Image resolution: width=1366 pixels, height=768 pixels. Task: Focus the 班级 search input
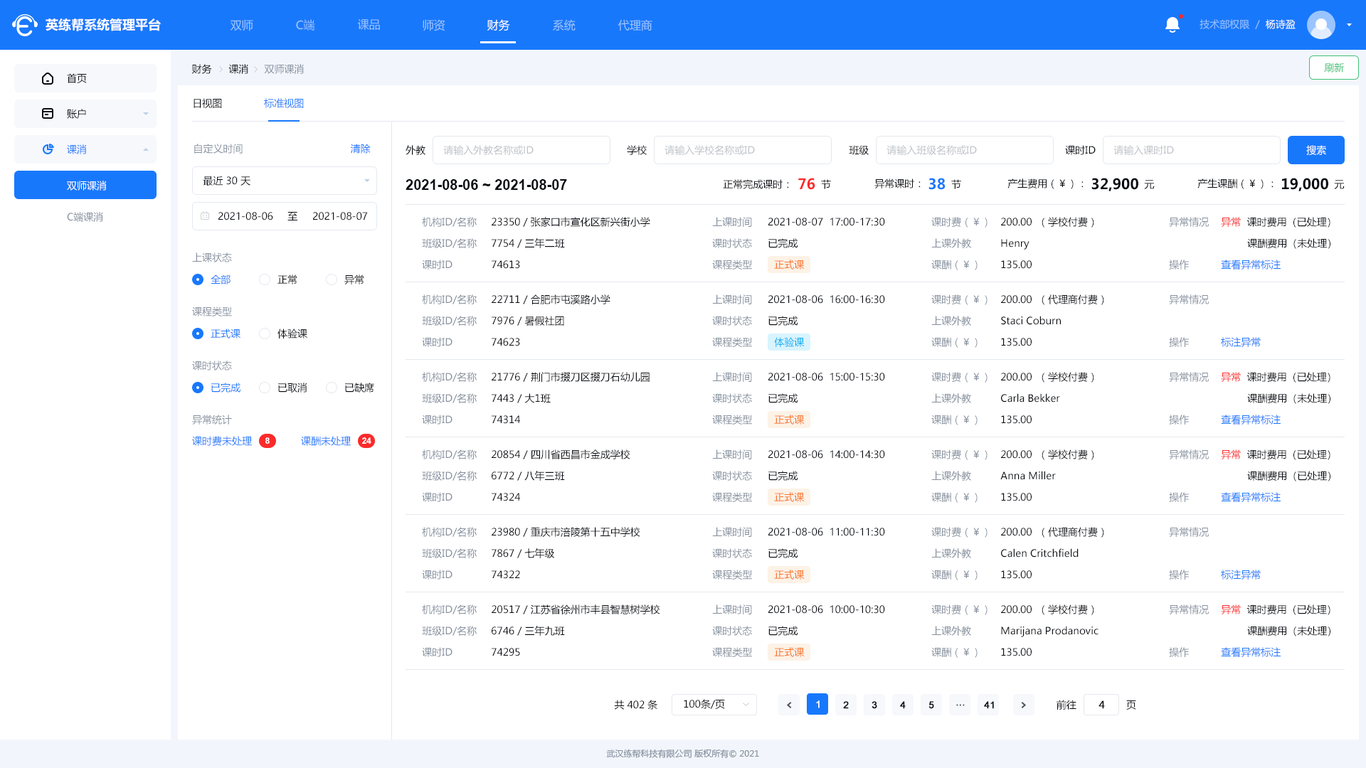pos(964,150)
